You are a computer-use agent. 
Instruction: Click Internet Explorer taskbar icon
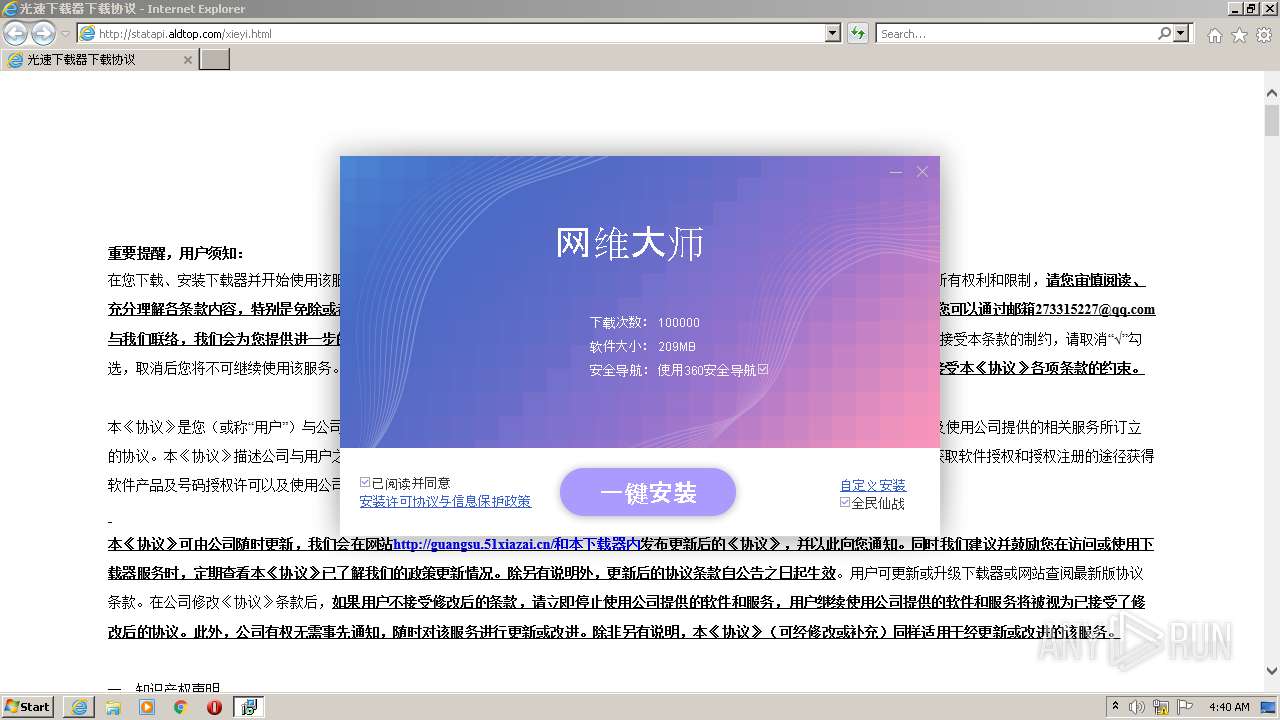79,707
